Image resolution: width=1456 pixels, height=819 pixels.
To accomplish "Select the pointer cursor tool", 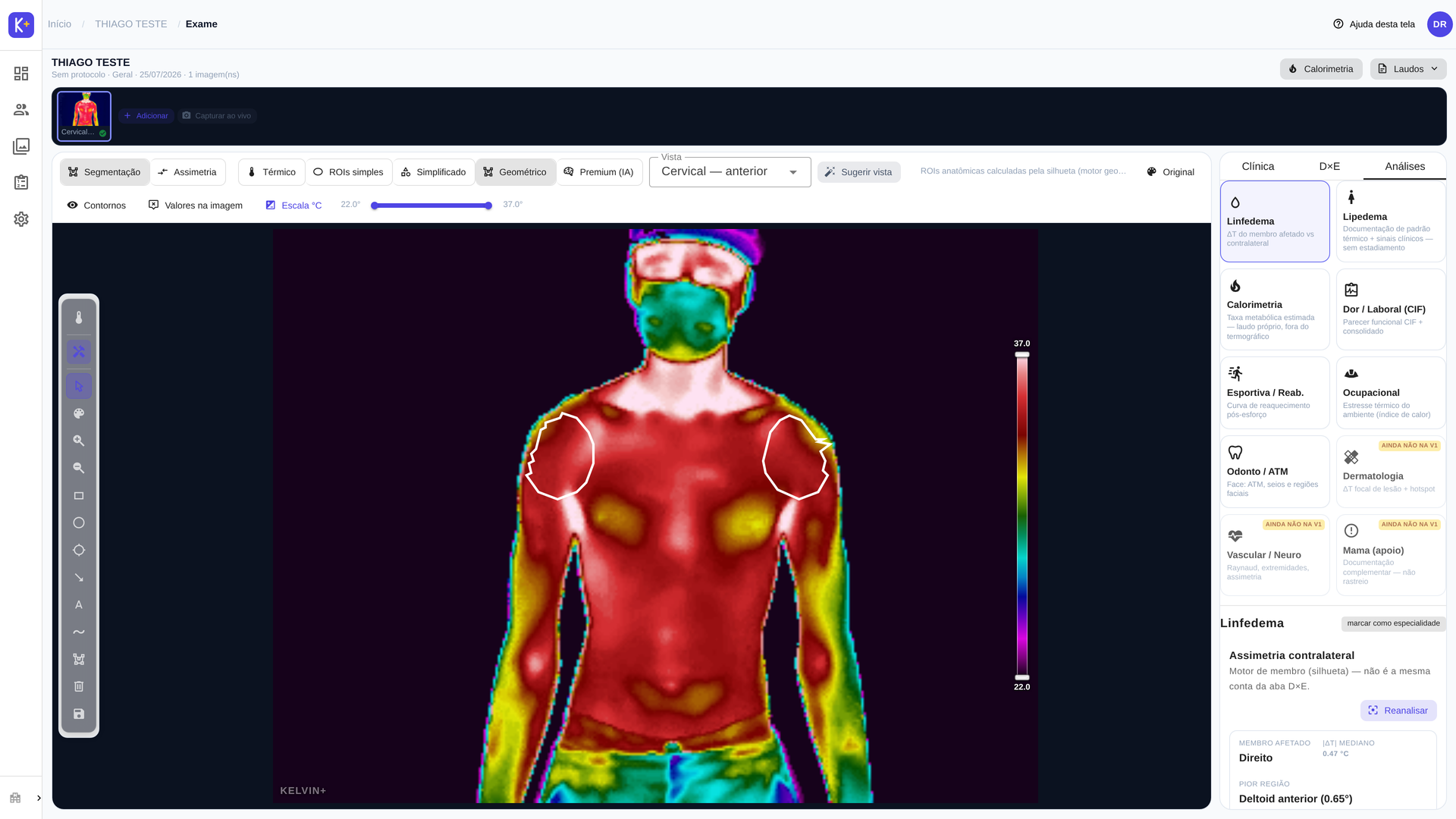I will tap(79, 386).
